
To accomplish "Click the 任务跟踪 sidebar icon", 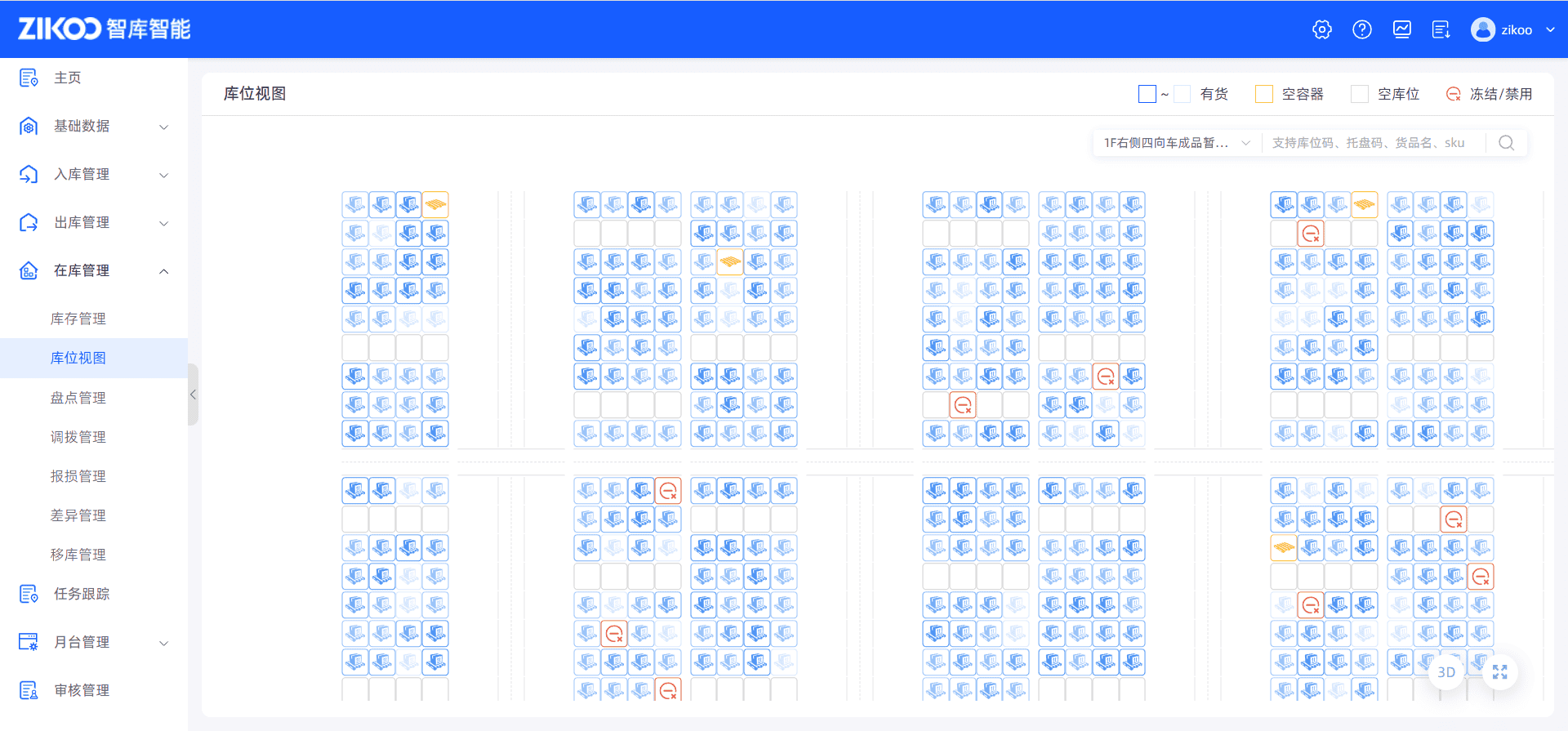I will 29,594.
